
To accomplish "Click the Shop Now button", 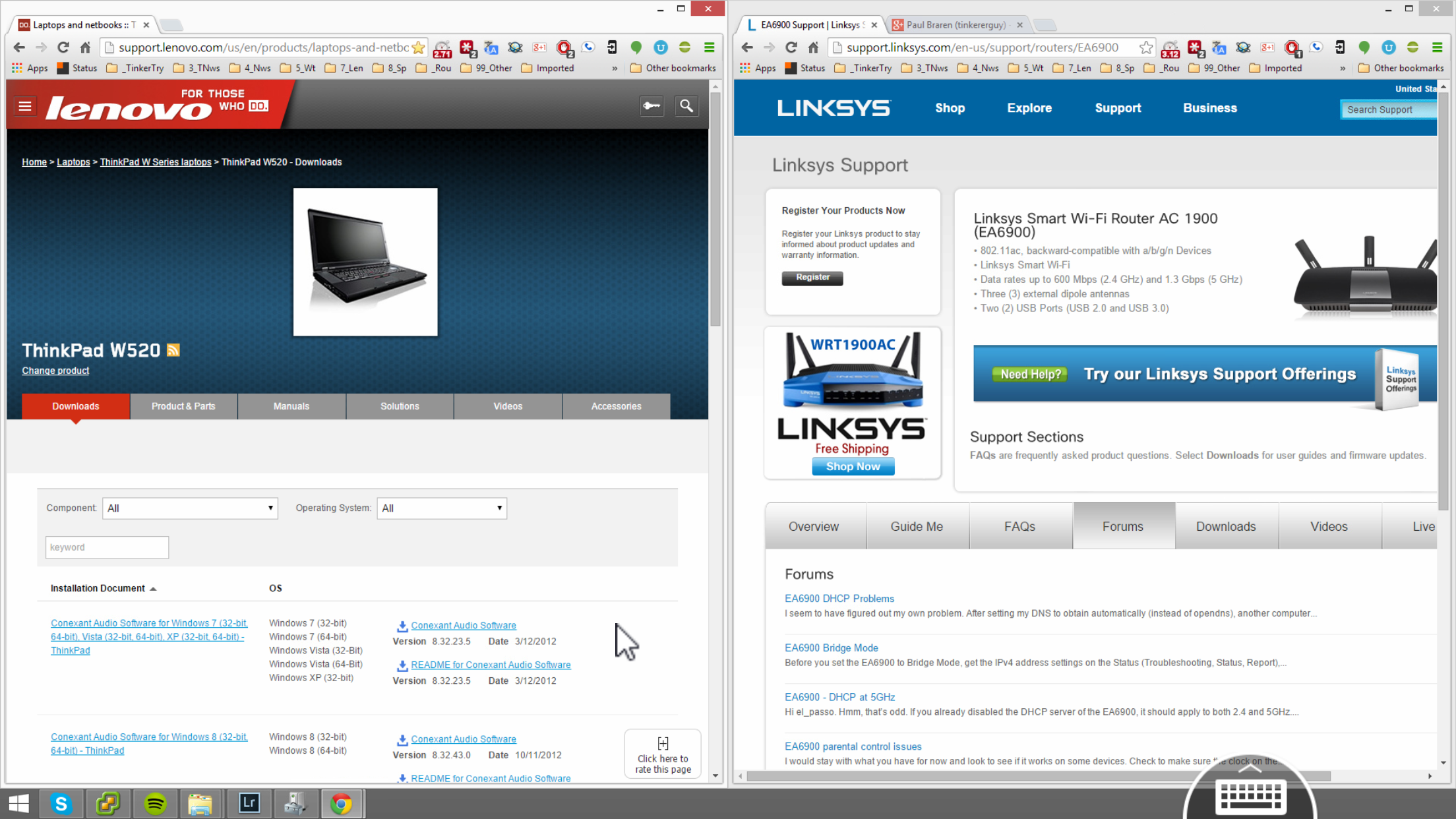I will (853, 466).
